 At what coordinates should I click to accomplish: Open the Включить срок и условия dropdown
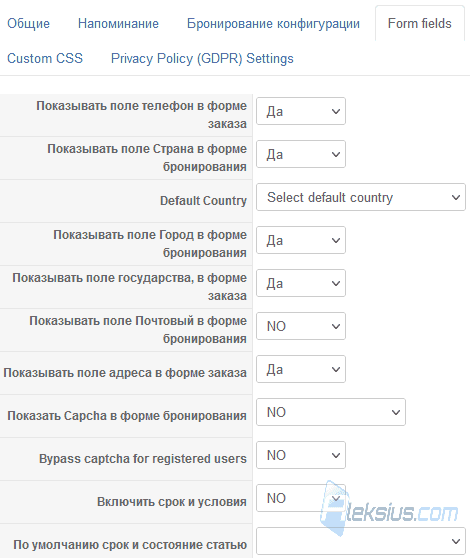click(x=301, y=498)
